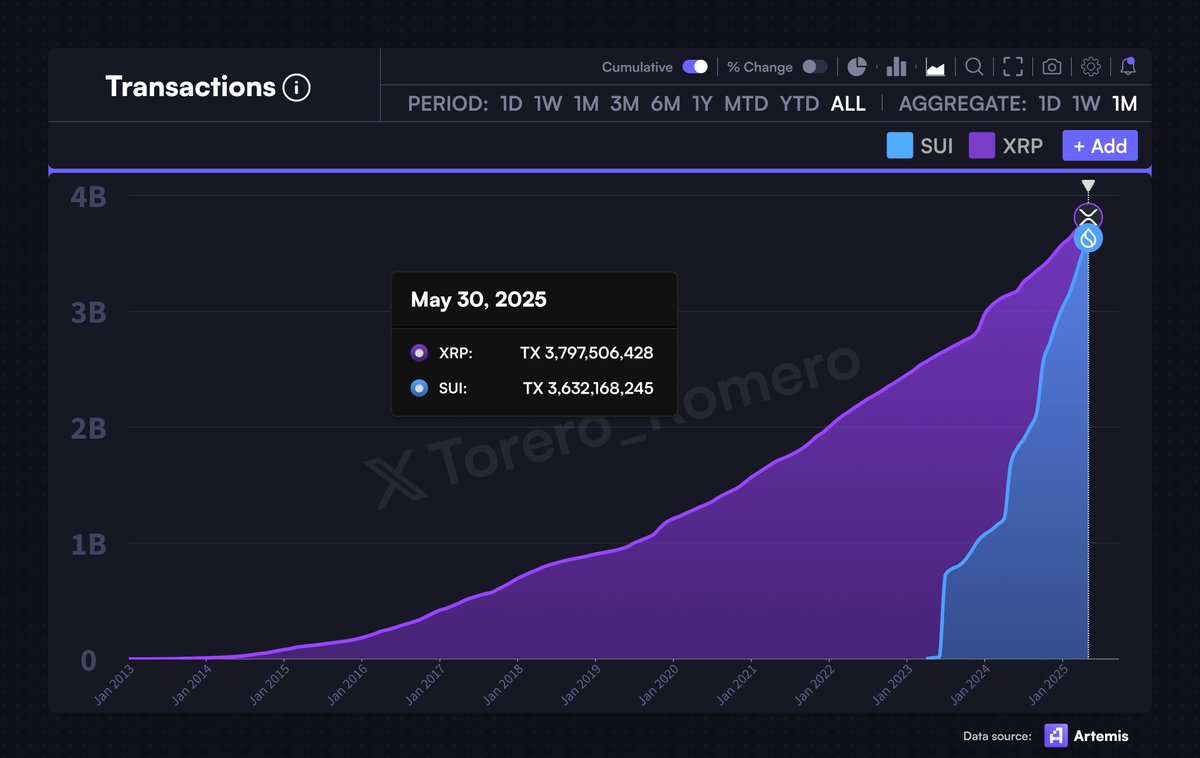Open notifications via the bell icon
This screenshot has height=758, width=1200.
[x=1128, y=66]
